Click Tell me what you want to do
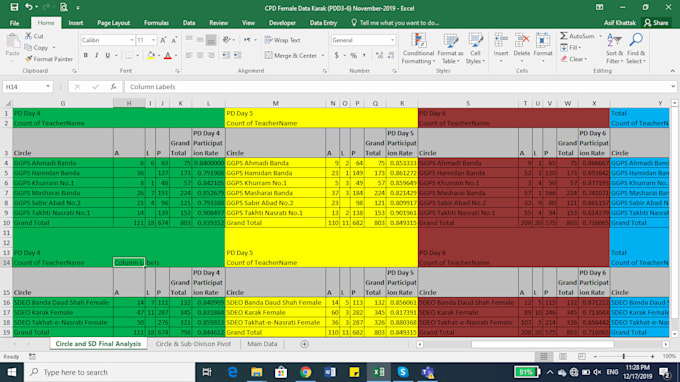680x382 pixels. coord(395,23)
